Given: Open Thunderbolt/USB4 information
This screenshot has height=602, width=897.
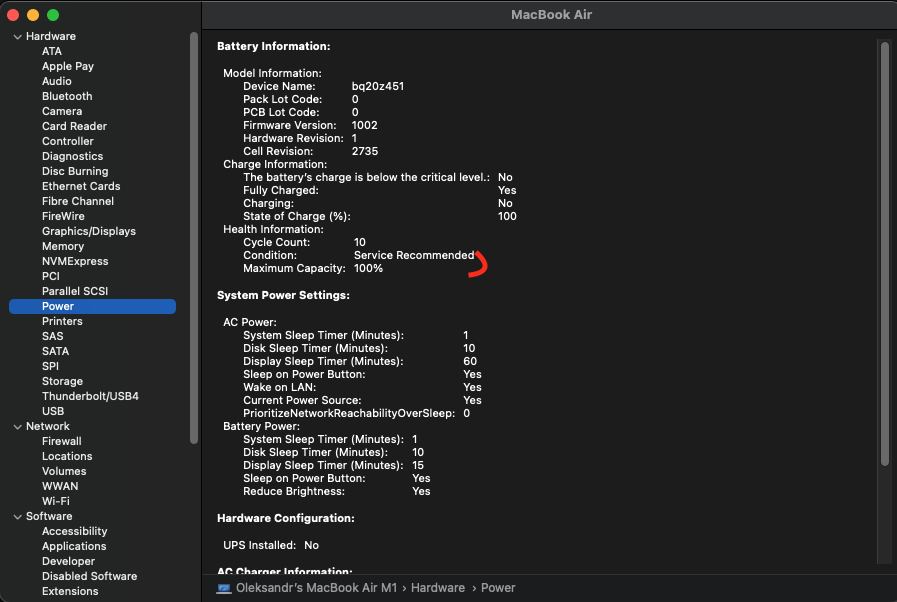Looking at the screenshot, I should 90,396.
